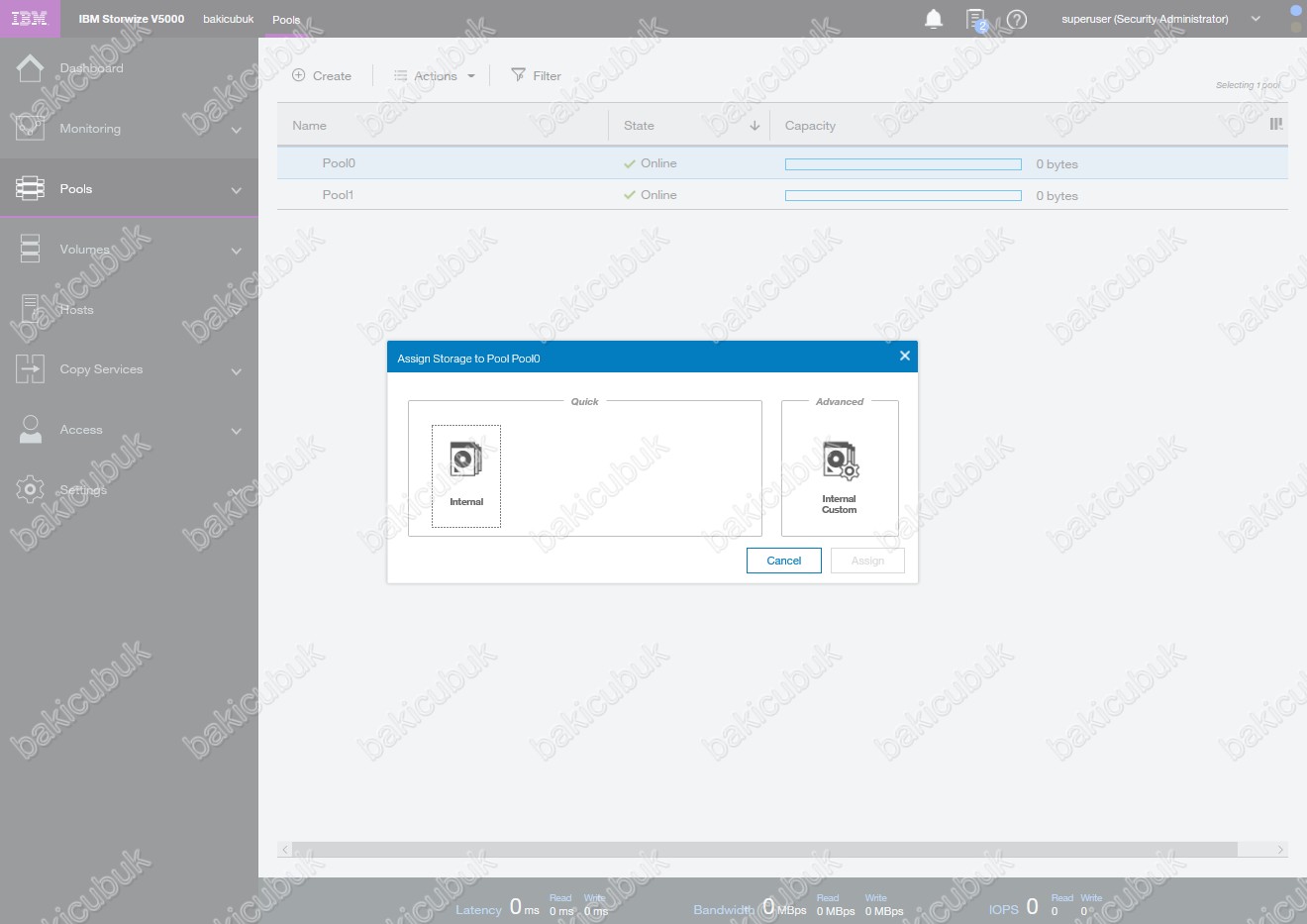This screenshot has width=1307, height=924.
Task: Select the Pool1 row name
Action: [x=338, y=195]
